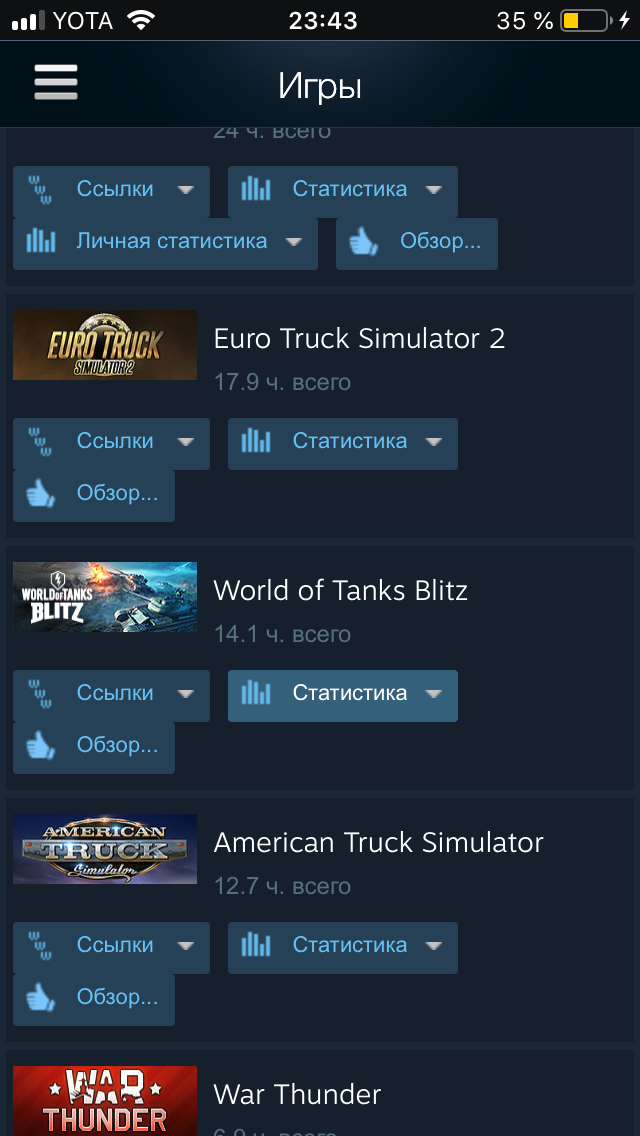The image size is (640, 1136).
Task: Tap bar chart icon in World of Tanks Blitz Статистика
Action: tap(255, 694)
